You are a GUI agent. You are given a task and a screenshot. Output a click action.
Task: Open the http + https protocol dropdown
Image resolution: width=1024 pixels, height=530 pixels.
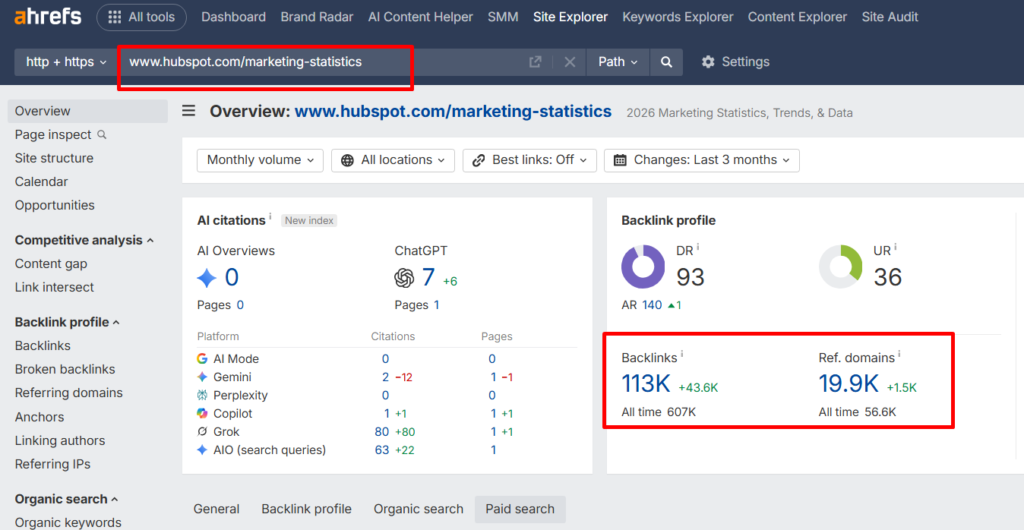[66, 62]
